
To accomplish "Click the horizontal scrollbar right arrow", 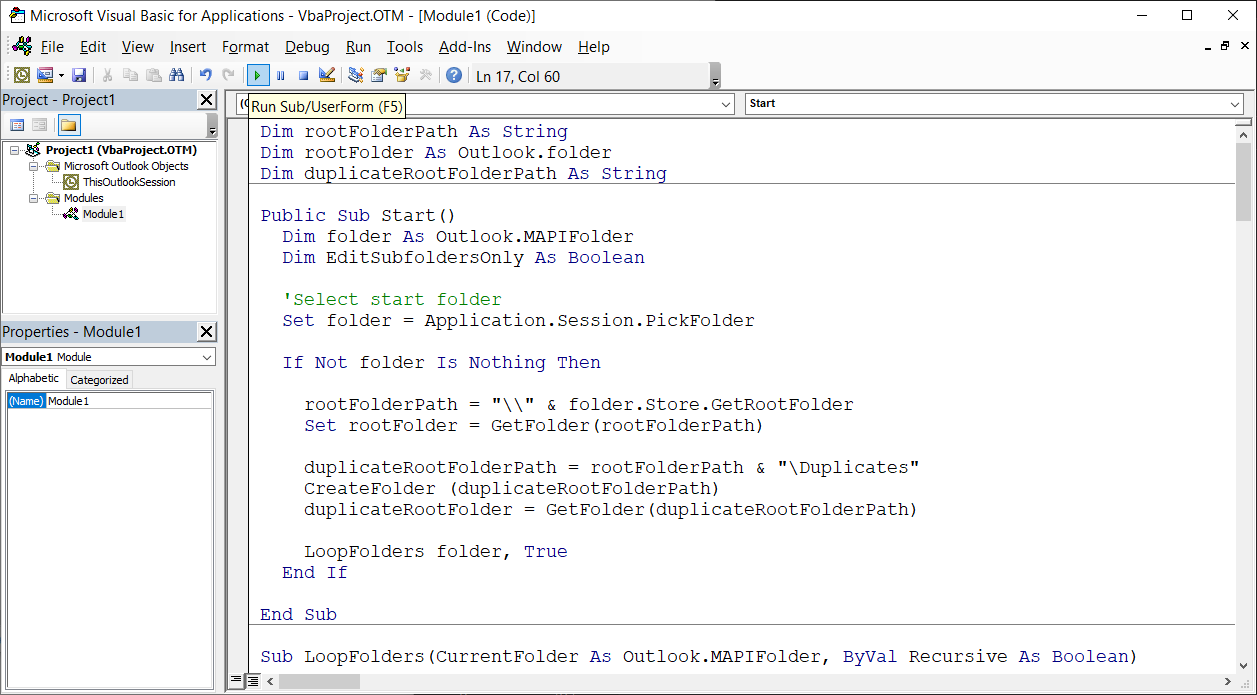I will pyautogui.click(x=1227, y=681).
